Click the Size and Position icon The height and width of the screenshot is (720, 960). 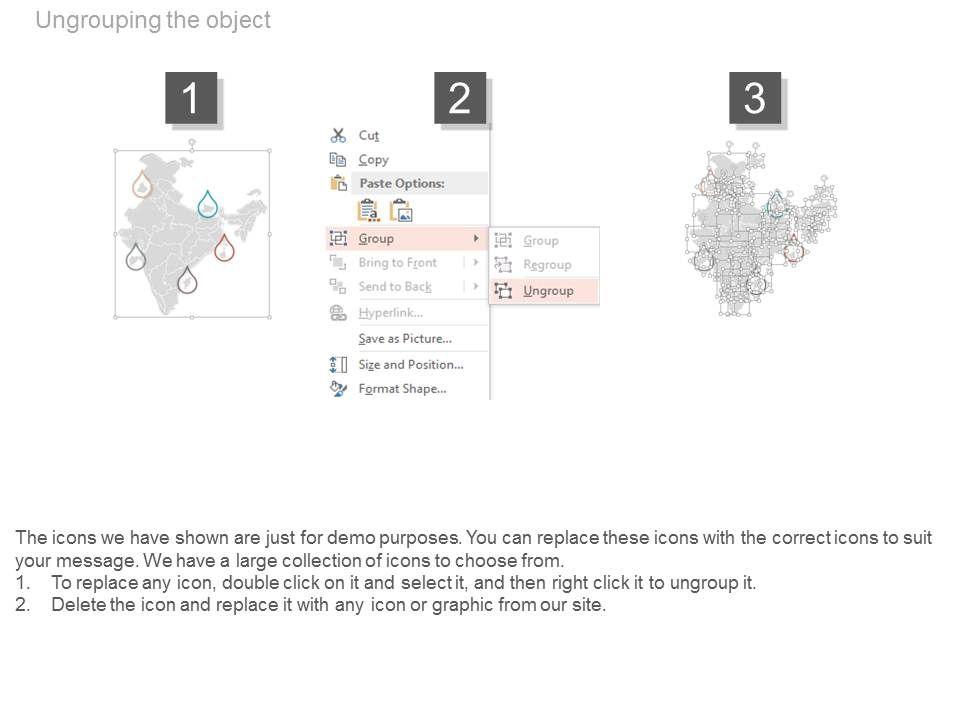pos(338,365)
